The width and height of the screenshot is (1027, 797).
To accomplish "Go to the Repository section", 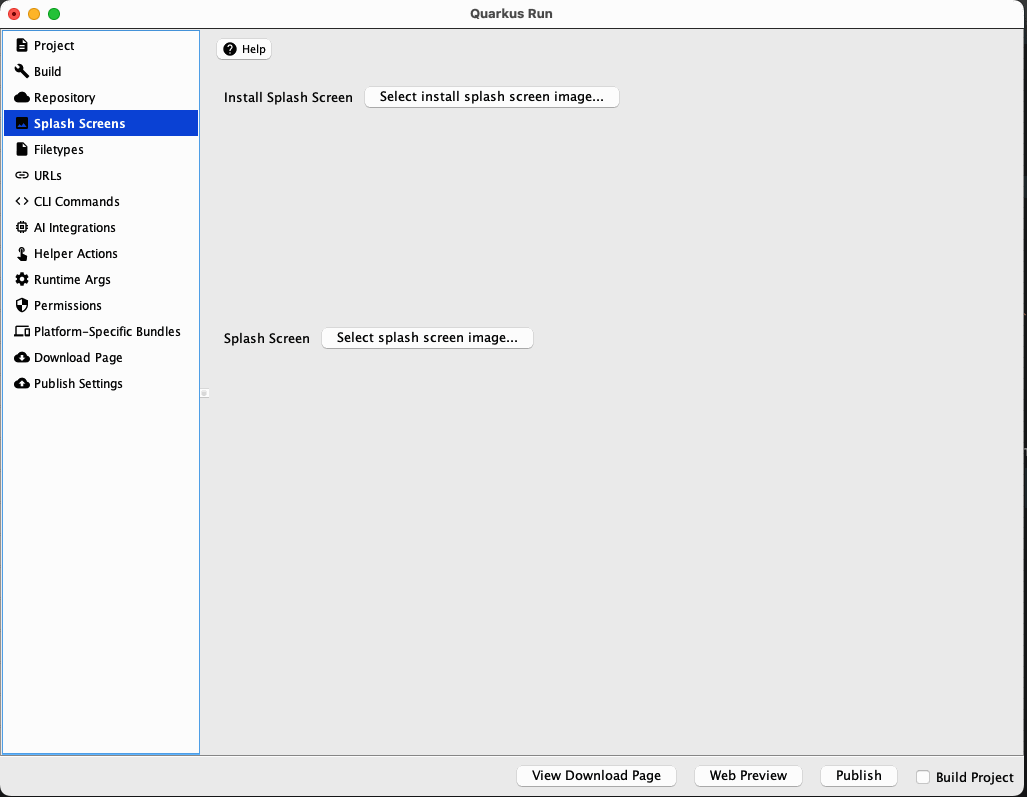I will 101,98.
